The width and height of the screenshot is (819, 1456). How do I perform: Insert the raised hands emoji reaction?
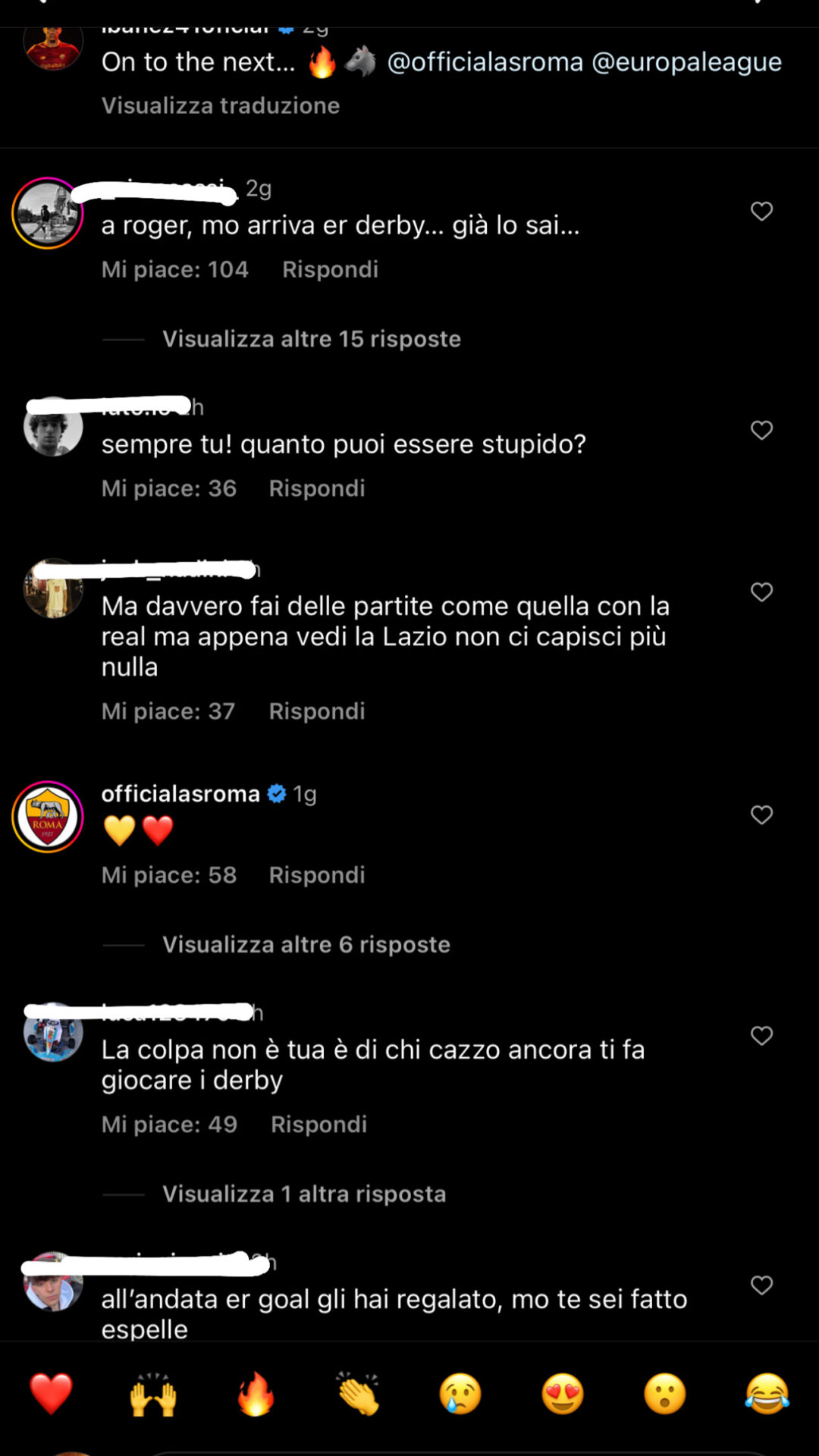tap(153, 1394)
